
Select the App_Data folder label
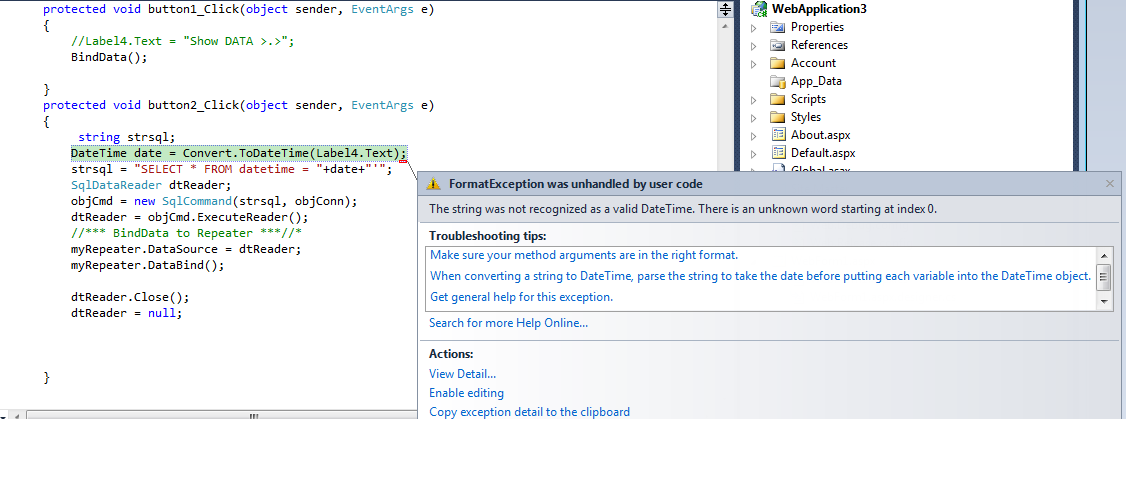click(816, 81)
